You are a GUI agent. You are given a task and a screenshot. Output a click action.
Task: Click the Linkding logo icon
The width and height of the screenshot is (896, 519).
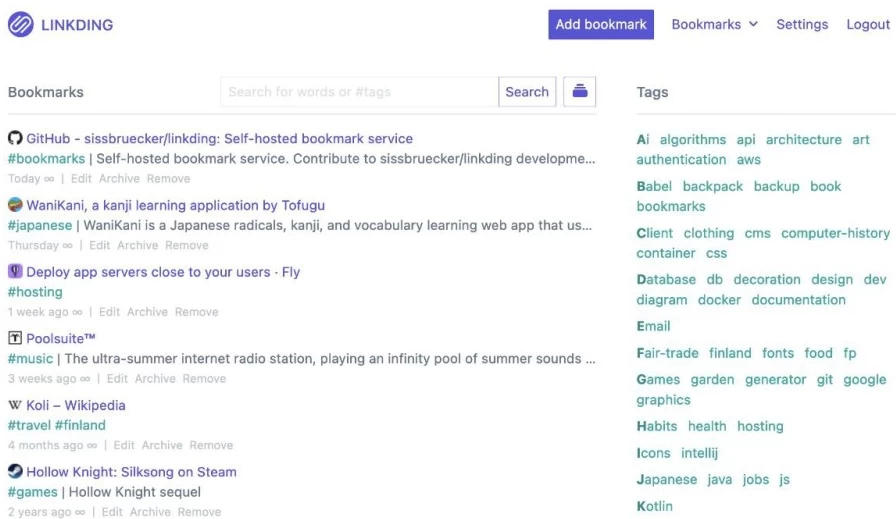[20, 25]
